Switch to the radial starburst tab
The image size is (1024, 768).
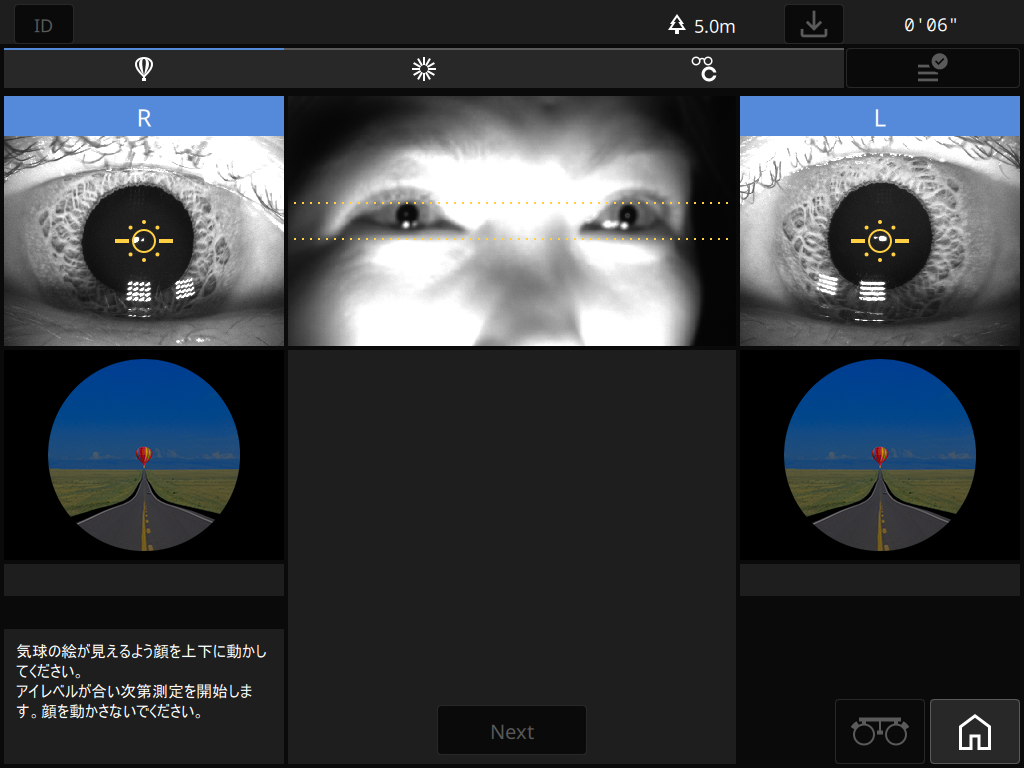click(424, 69)
